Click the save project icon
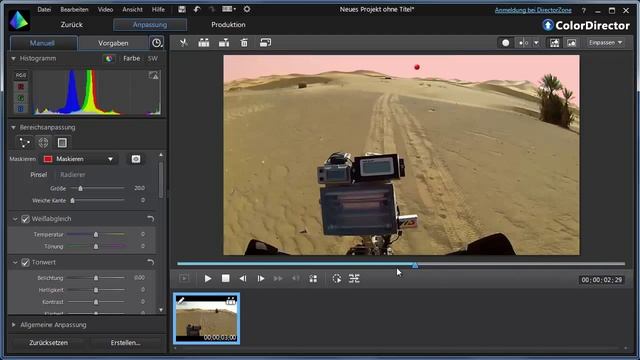 click(x=182, y=9)
